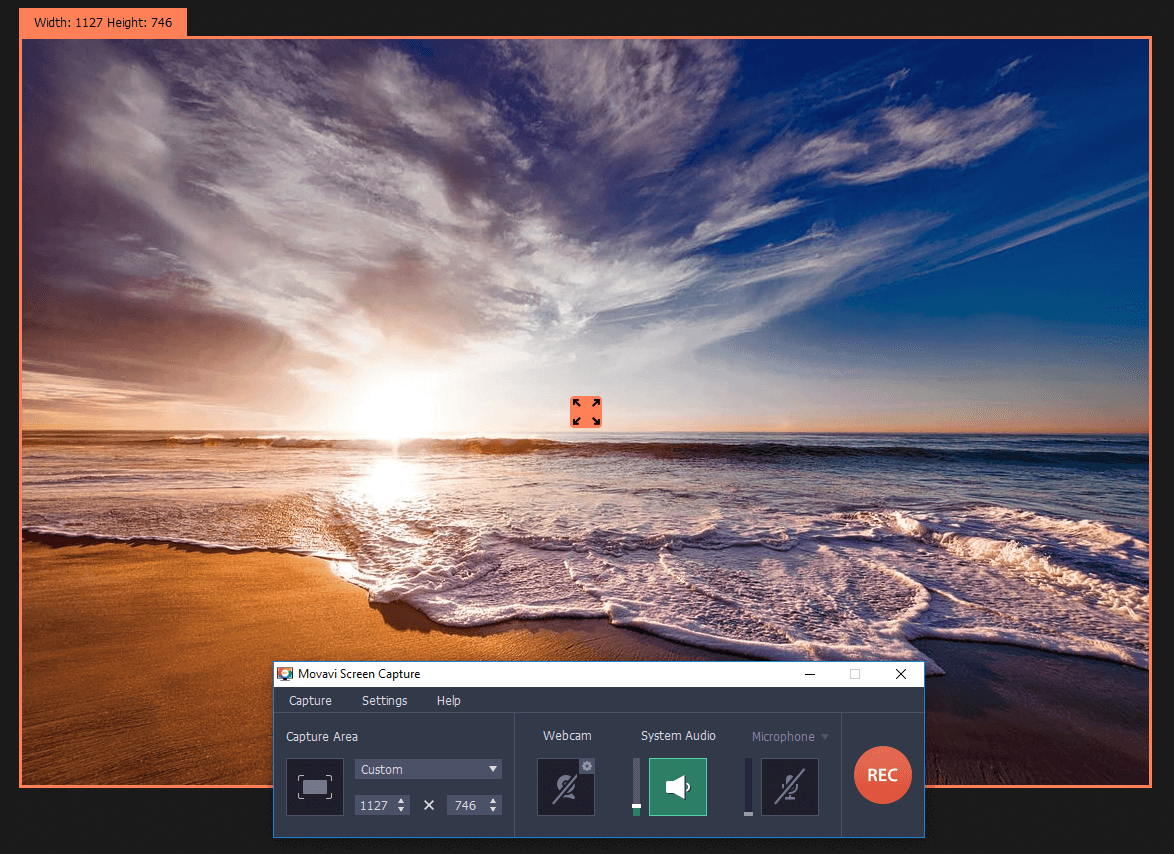Click the Width Height size label
This screenshot has width=1174, height=854.
coord(103,22)
